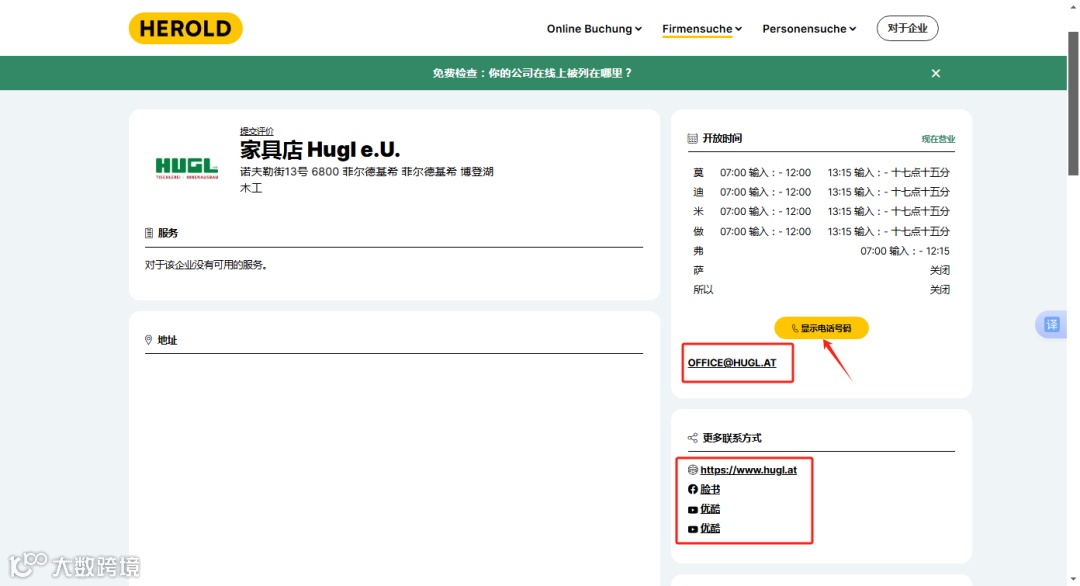
Task: Click the 现在营业 status text
Action: 938,139
